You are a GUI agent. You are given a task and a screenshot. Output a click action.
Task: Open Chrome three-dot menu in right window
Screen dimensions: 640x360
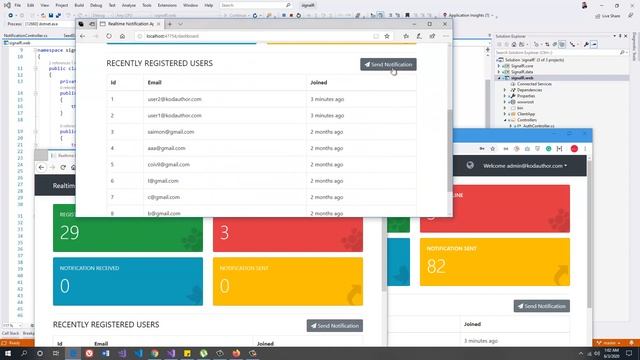pyautogui.click(x=585, y=149)
